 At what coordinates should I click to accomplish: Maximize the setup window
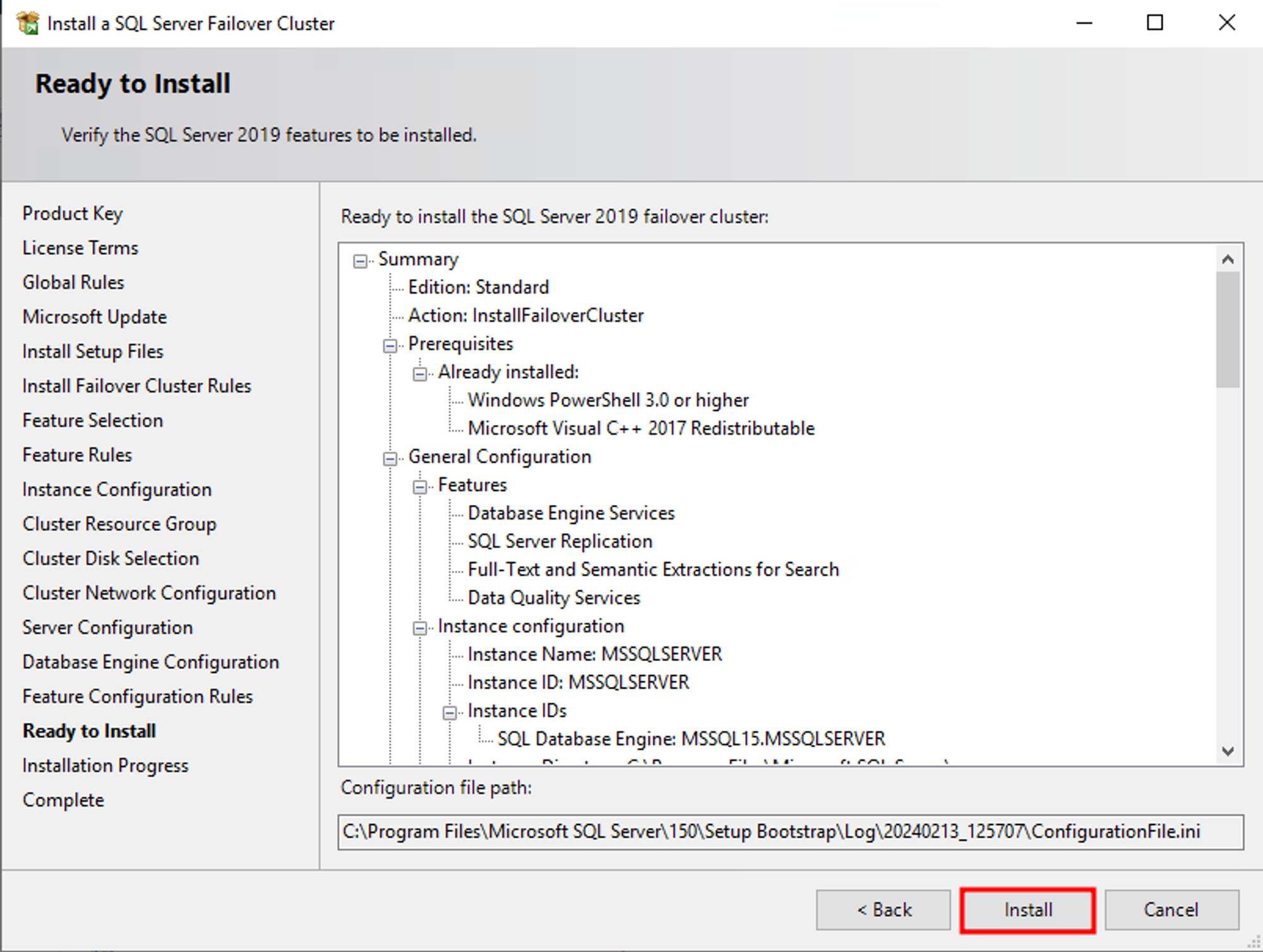click(1155, 23)
